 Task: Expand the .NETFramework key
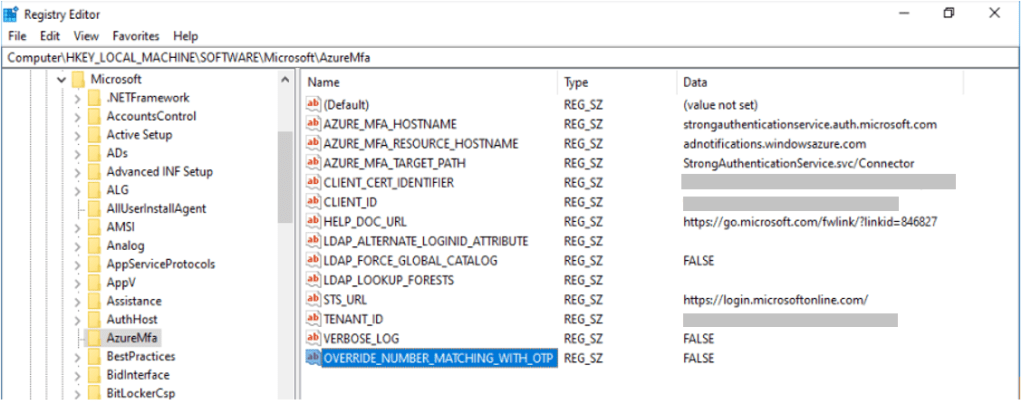78,98
